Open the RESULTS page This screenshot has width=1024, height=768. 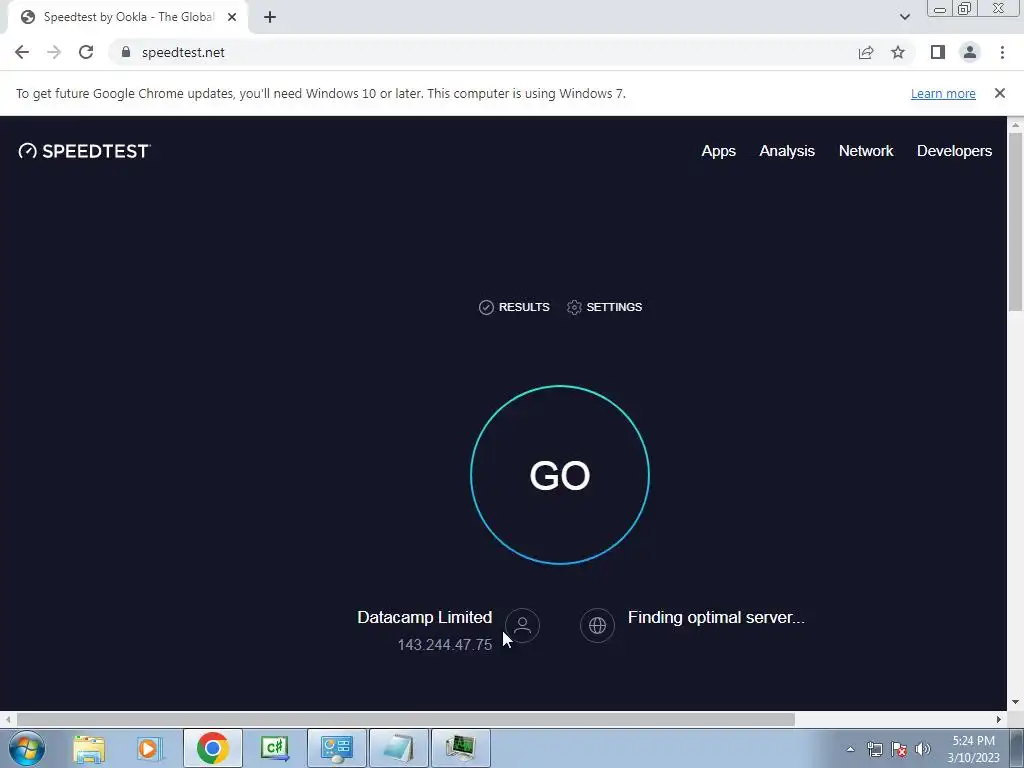[515, 307]
